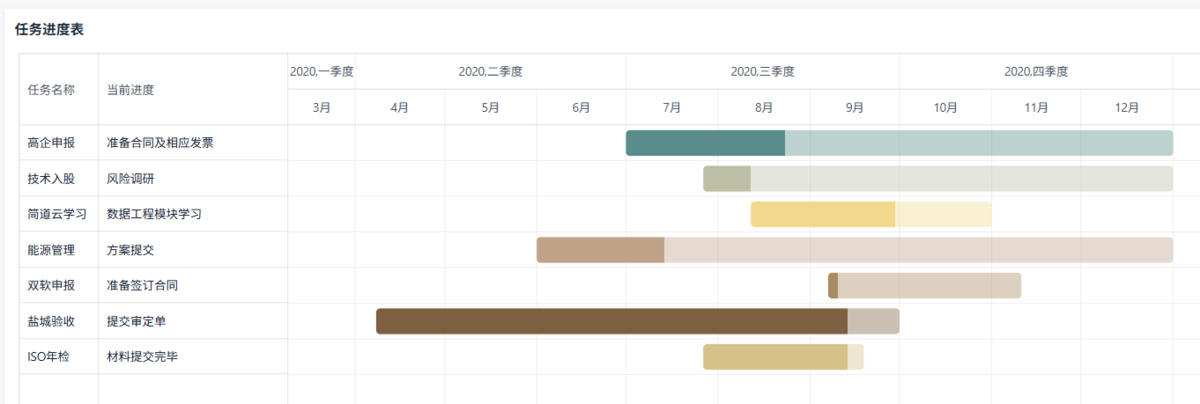Click the 9月 month header
Screen dimensions: 1200x404
[855, 107]
